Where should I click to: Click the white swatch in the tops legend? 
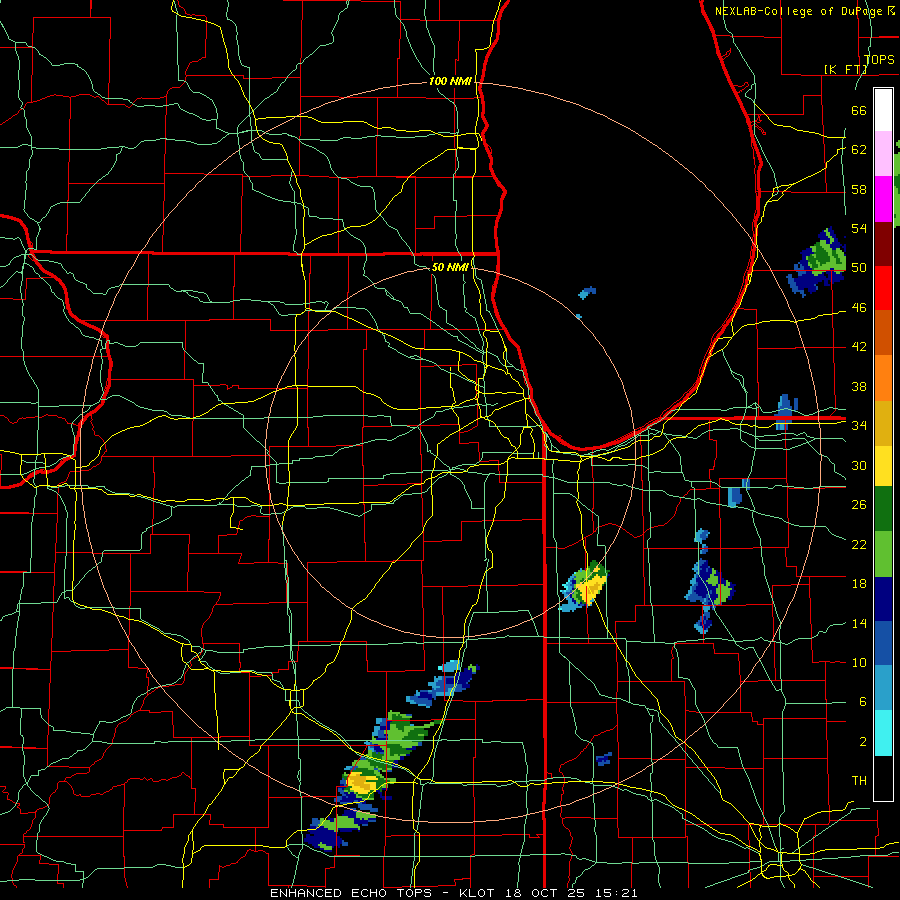point(883,110)
